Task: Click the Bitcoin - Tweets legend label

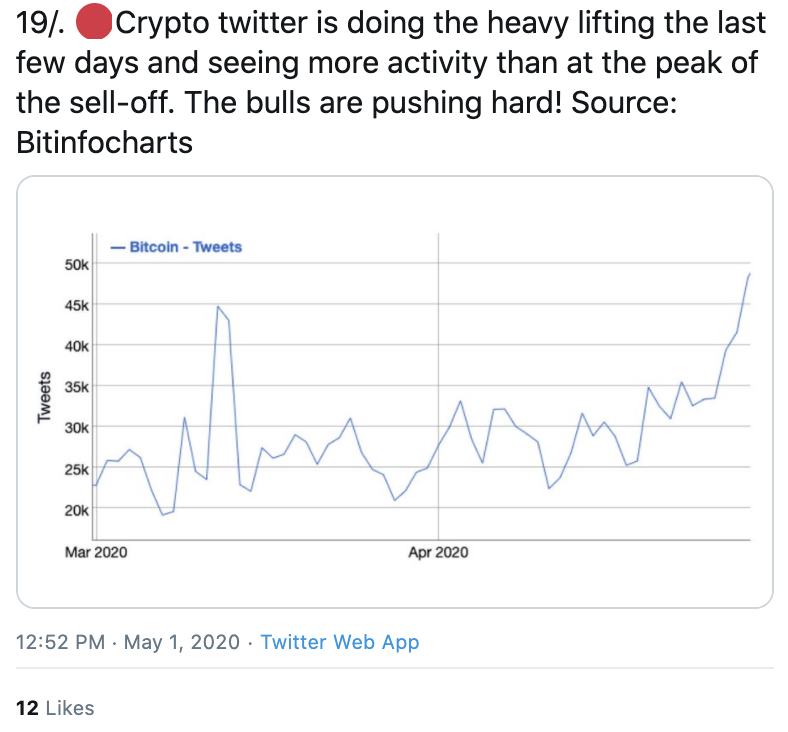Action: (186, 247)
